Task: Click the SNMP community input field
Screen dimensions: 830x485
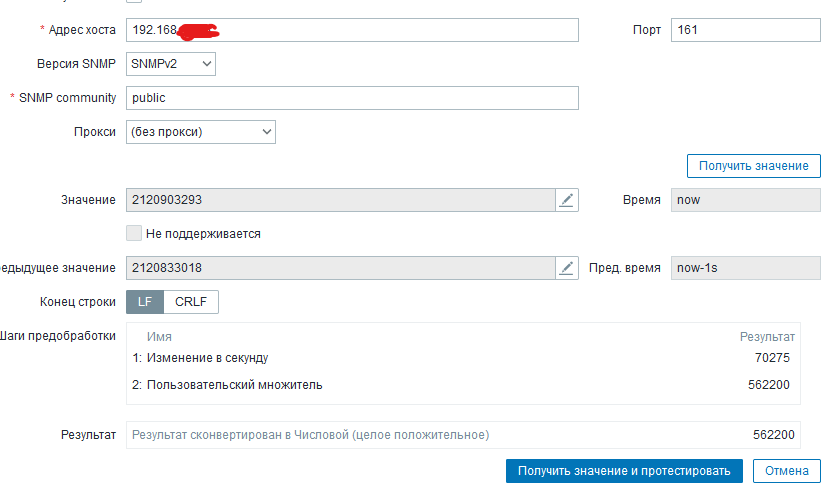Action: tap(352, 98)
